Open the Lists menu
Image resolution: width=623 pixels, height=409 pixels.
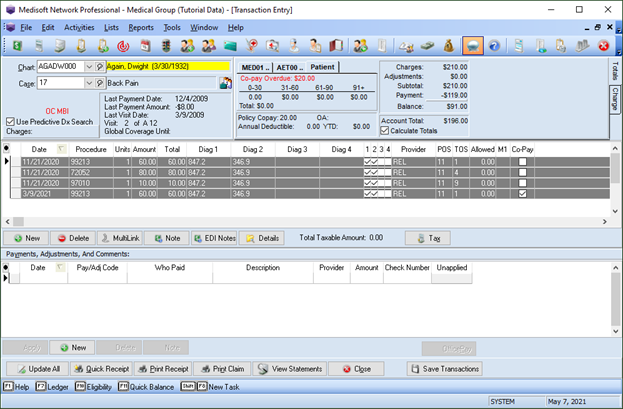111,27
